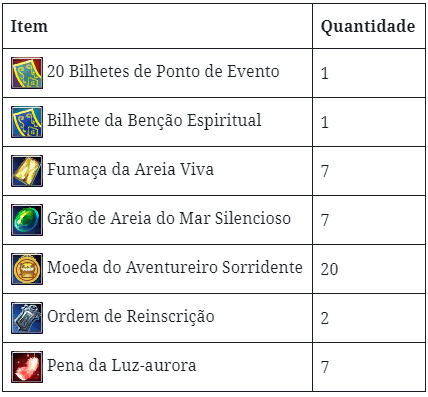Select the Fumaça da Areia Viva scroll icon
The height and width of the screenshot is (397, 428).
click(27, 171)
